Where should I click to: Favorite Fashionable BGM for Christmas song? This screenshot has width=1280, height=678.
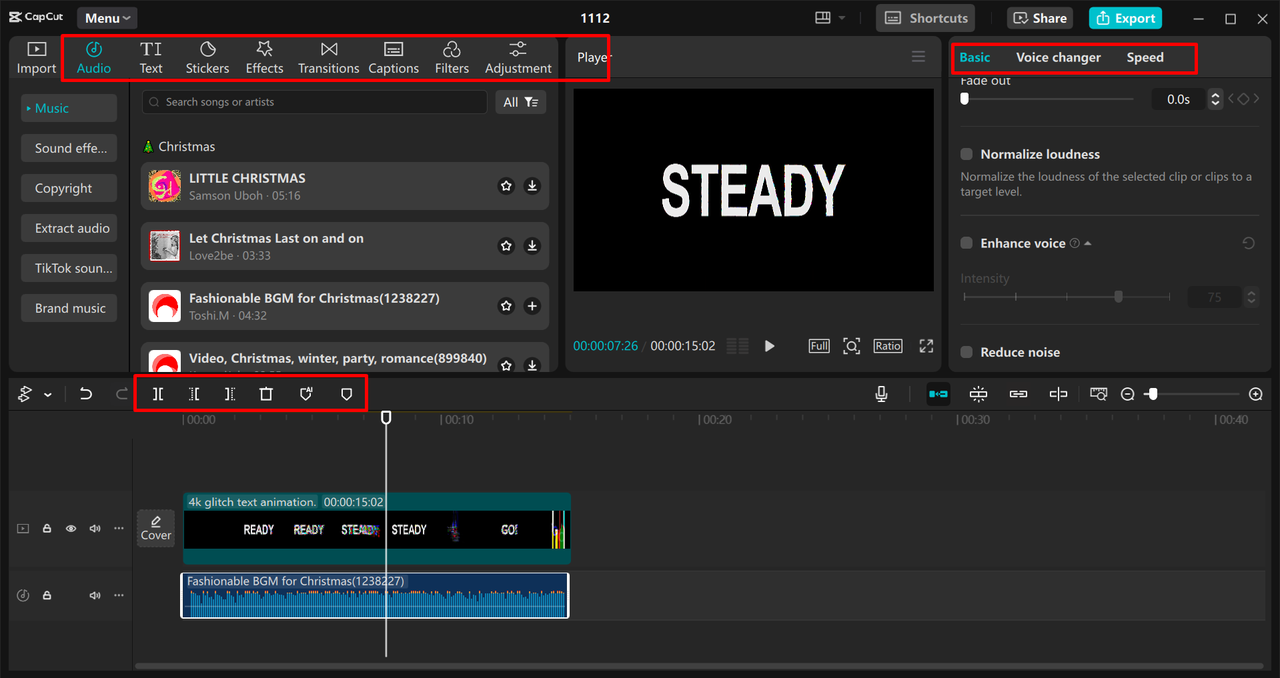click(506, 306)
